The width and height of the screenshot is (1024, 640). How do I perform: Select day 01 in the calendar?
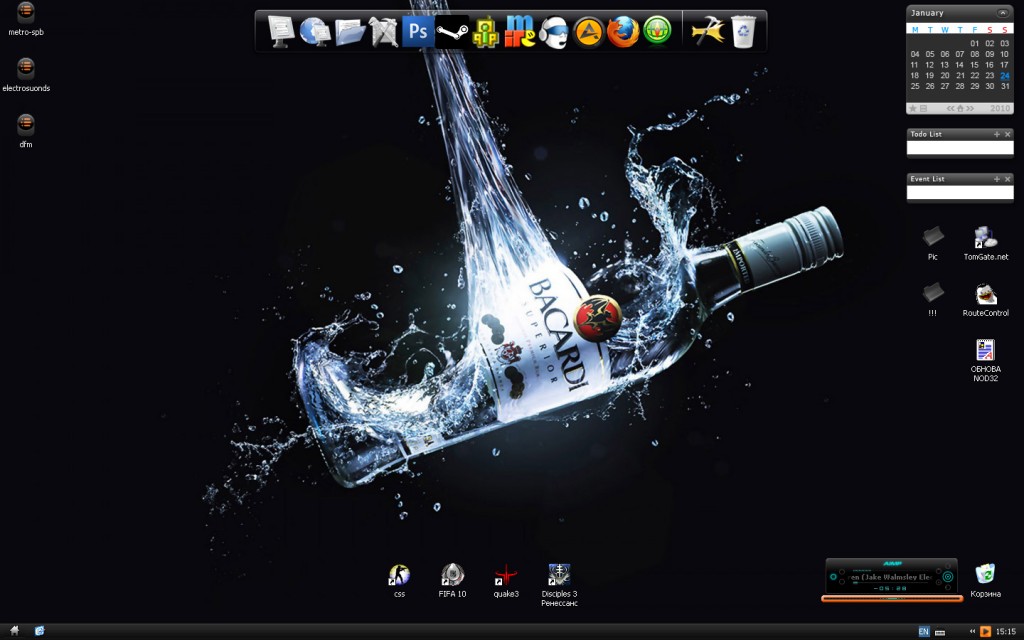[x=974, y=44]
